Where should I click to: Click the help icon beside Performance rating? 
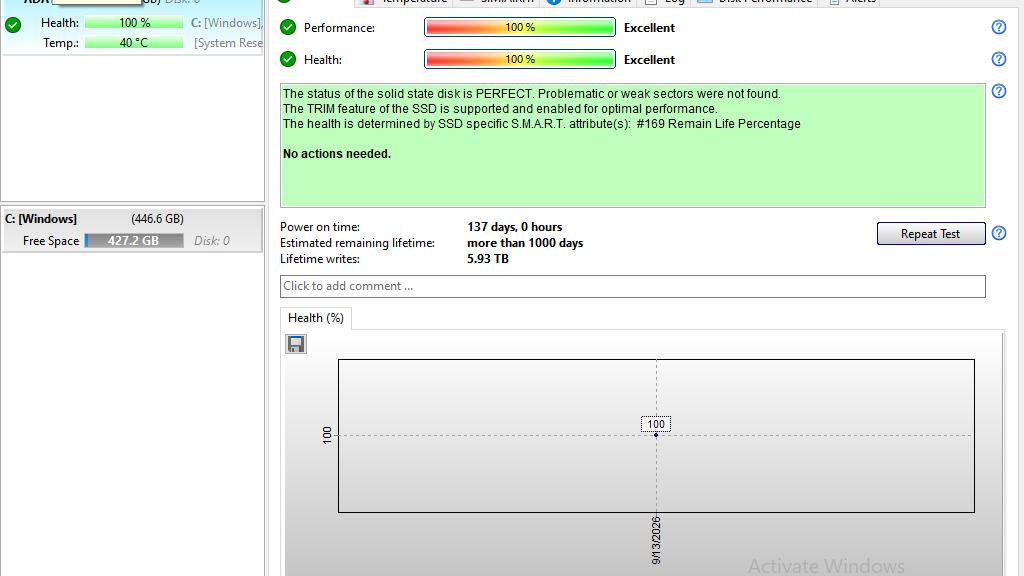coord(999,27)
